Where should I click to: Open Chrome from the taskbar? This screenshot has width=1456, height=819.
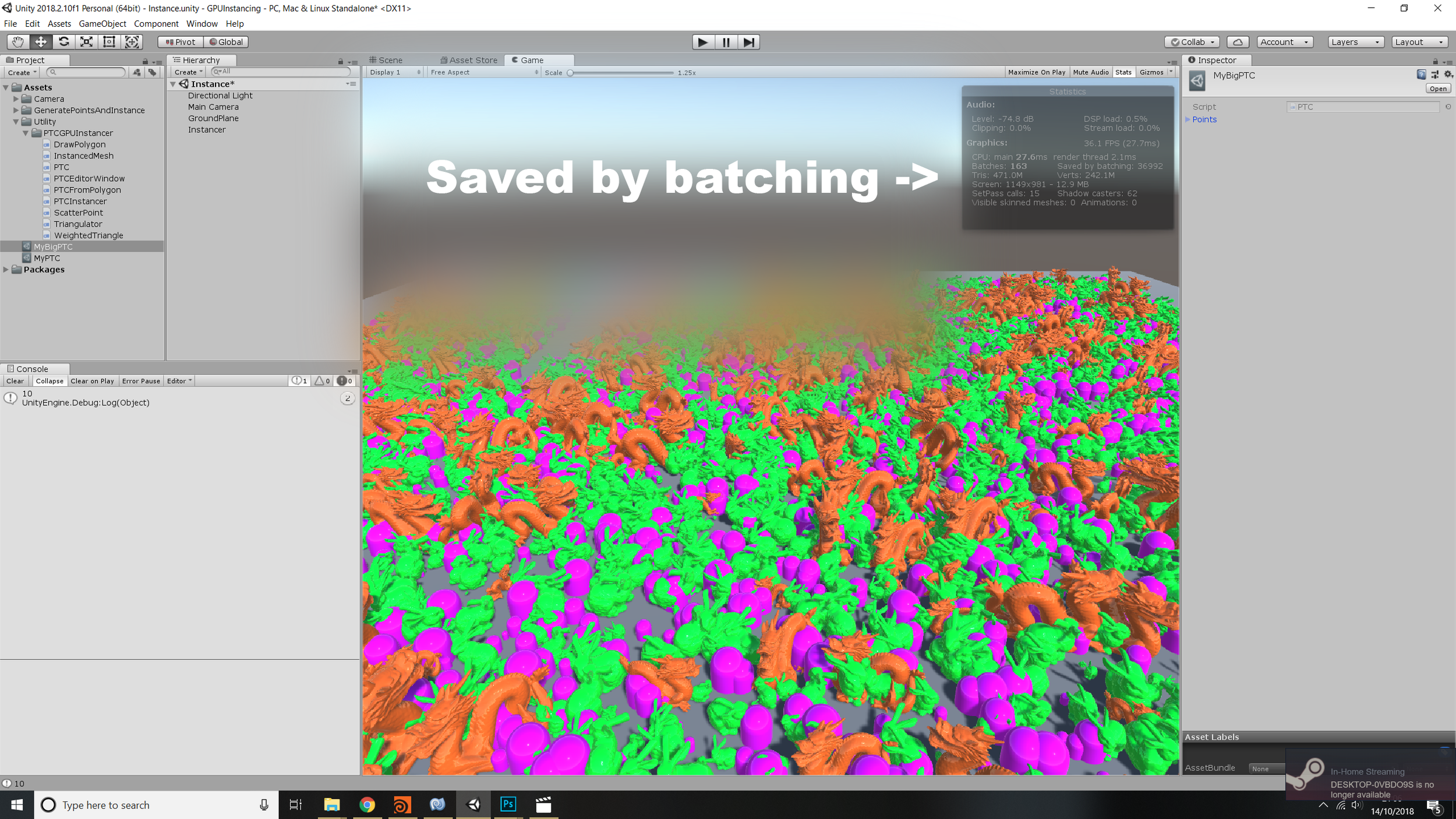coord(367,805)
